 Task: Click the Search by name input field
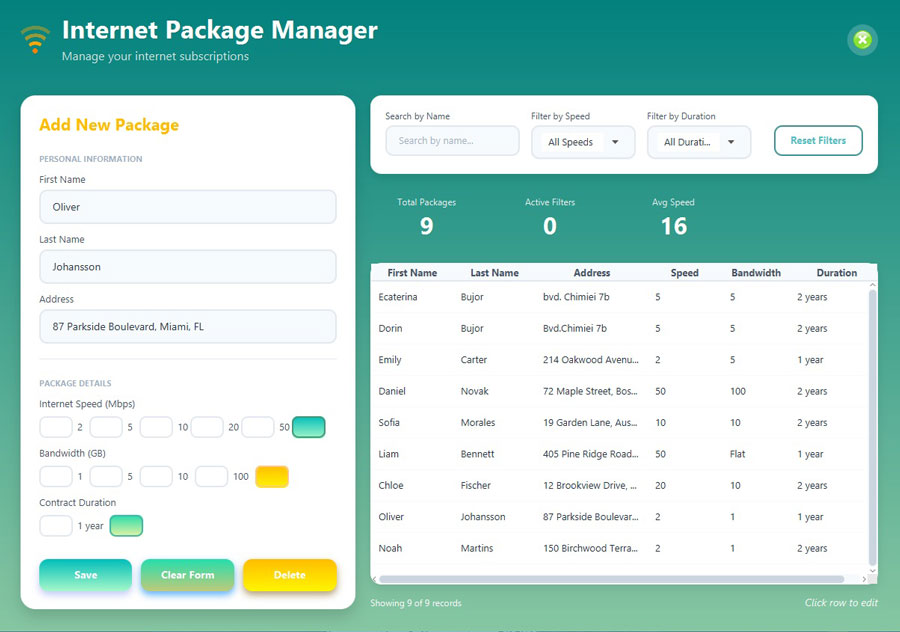(452, 140)
